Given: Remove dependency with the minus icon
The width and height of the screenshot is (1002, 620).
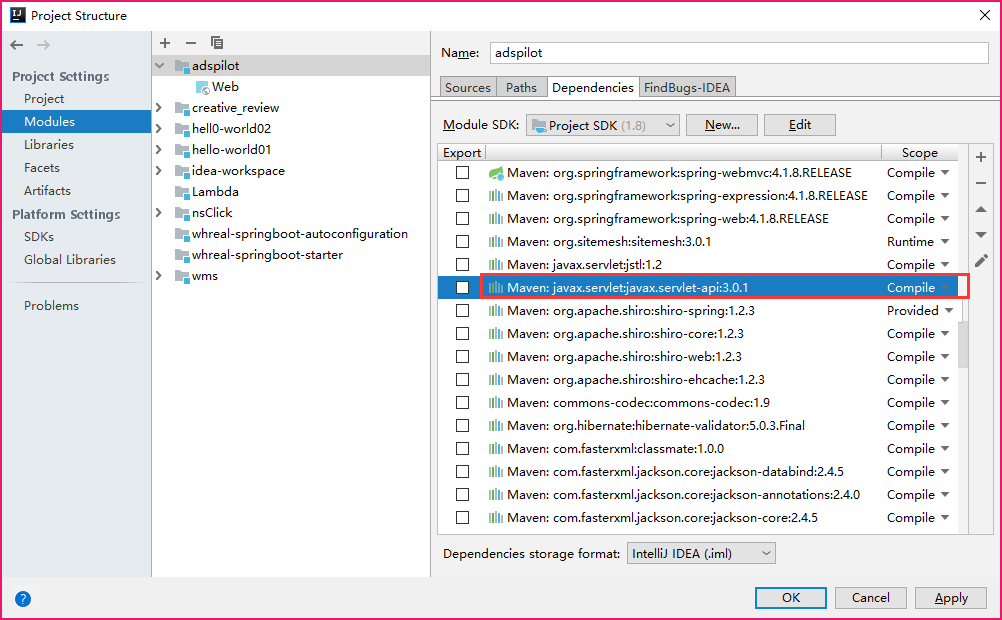Looking at the screenshot, I should coord(981,183).
